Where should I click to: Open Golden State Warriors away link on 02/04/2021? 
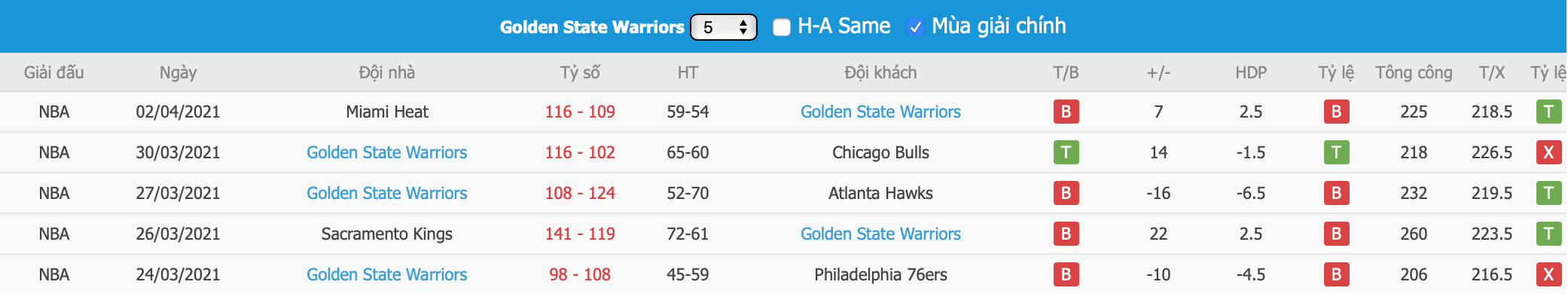pyautogui.click(x=880, y=112)
